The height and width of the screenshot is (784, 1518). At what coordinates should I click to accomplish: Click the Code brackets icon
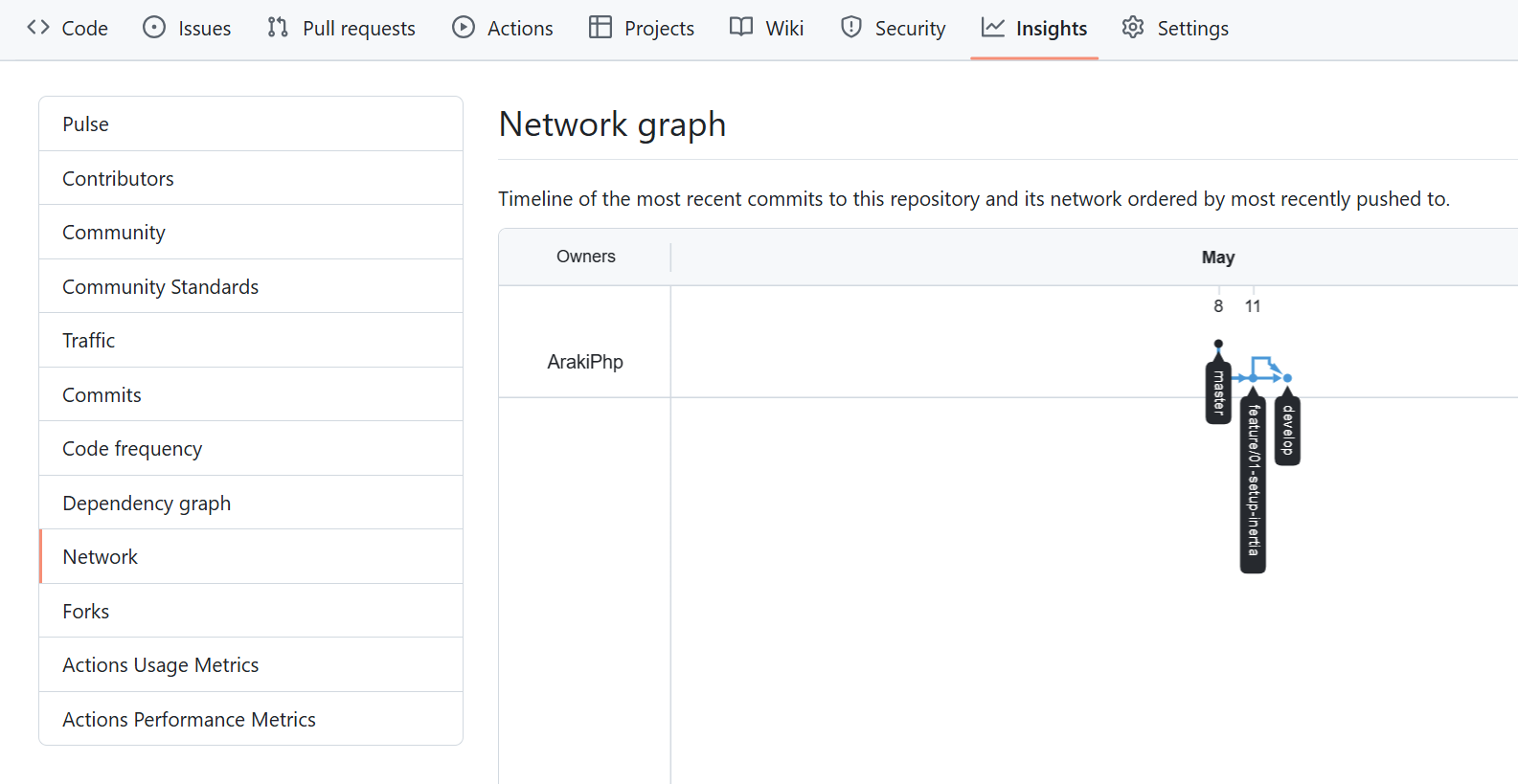pos(38,28)
